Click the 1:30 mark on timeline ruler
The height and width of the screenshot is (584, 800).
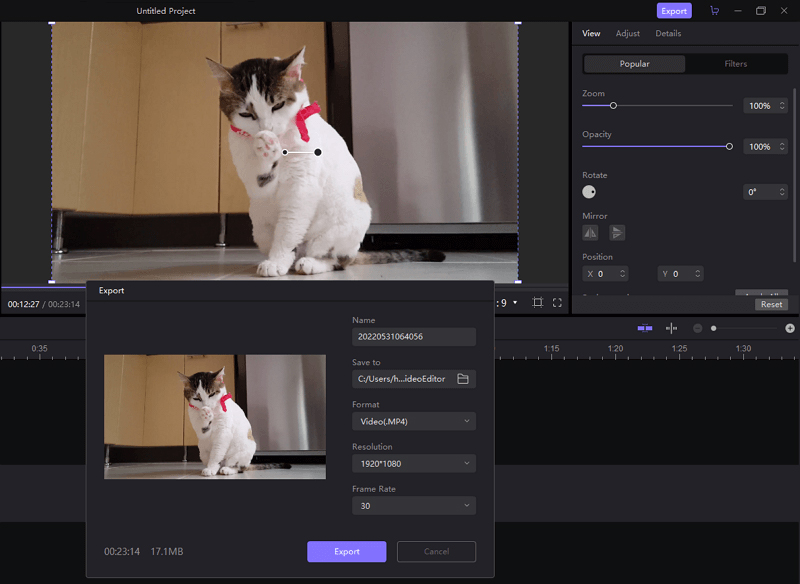coord(743,349)
